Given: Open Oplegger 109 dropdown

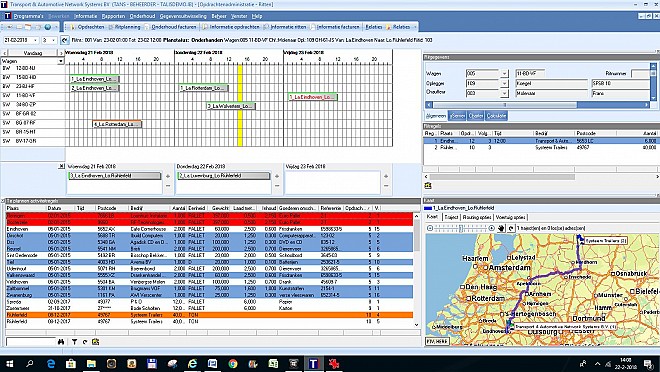Looking at the screenshot, I should [x=504, y=83].
